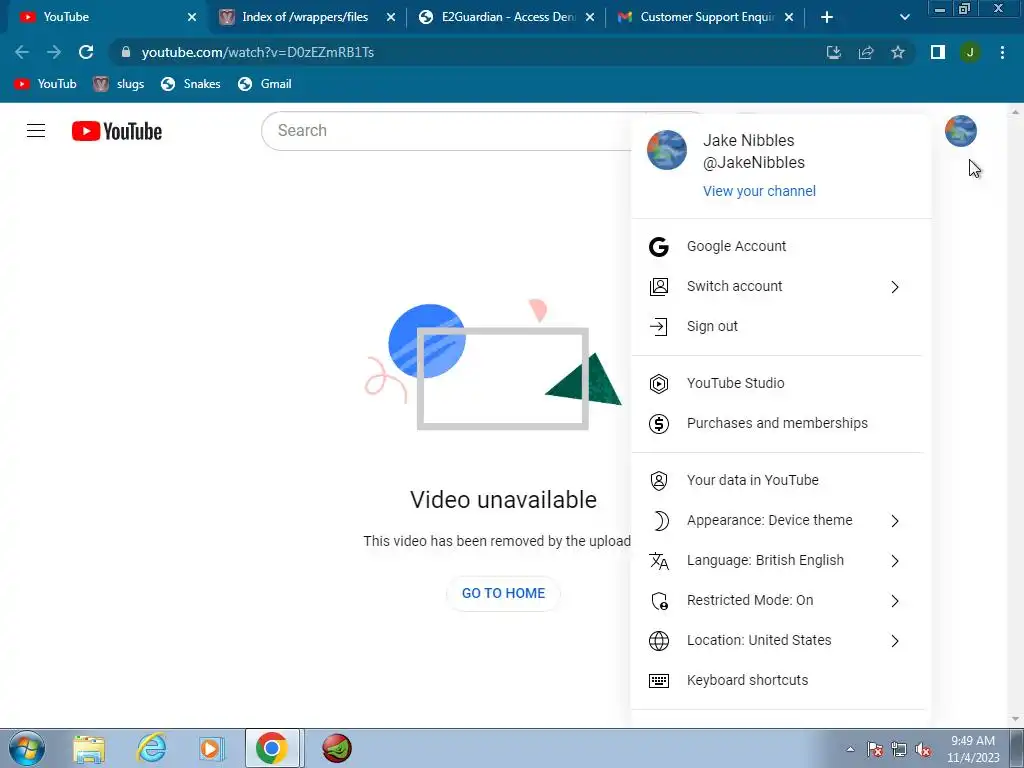Click the Action Center flag tray icon
Viewport: 1024px width, 768px height.
click(875, 750)
